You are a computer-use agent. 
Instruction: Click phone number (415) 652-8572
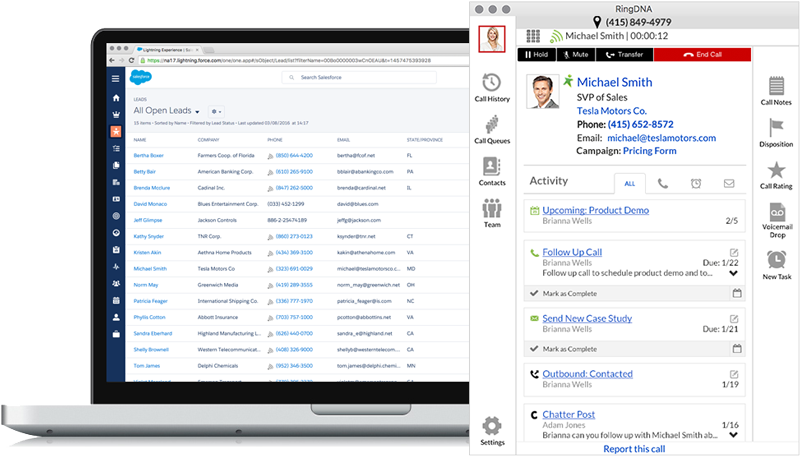coord(640,124)
